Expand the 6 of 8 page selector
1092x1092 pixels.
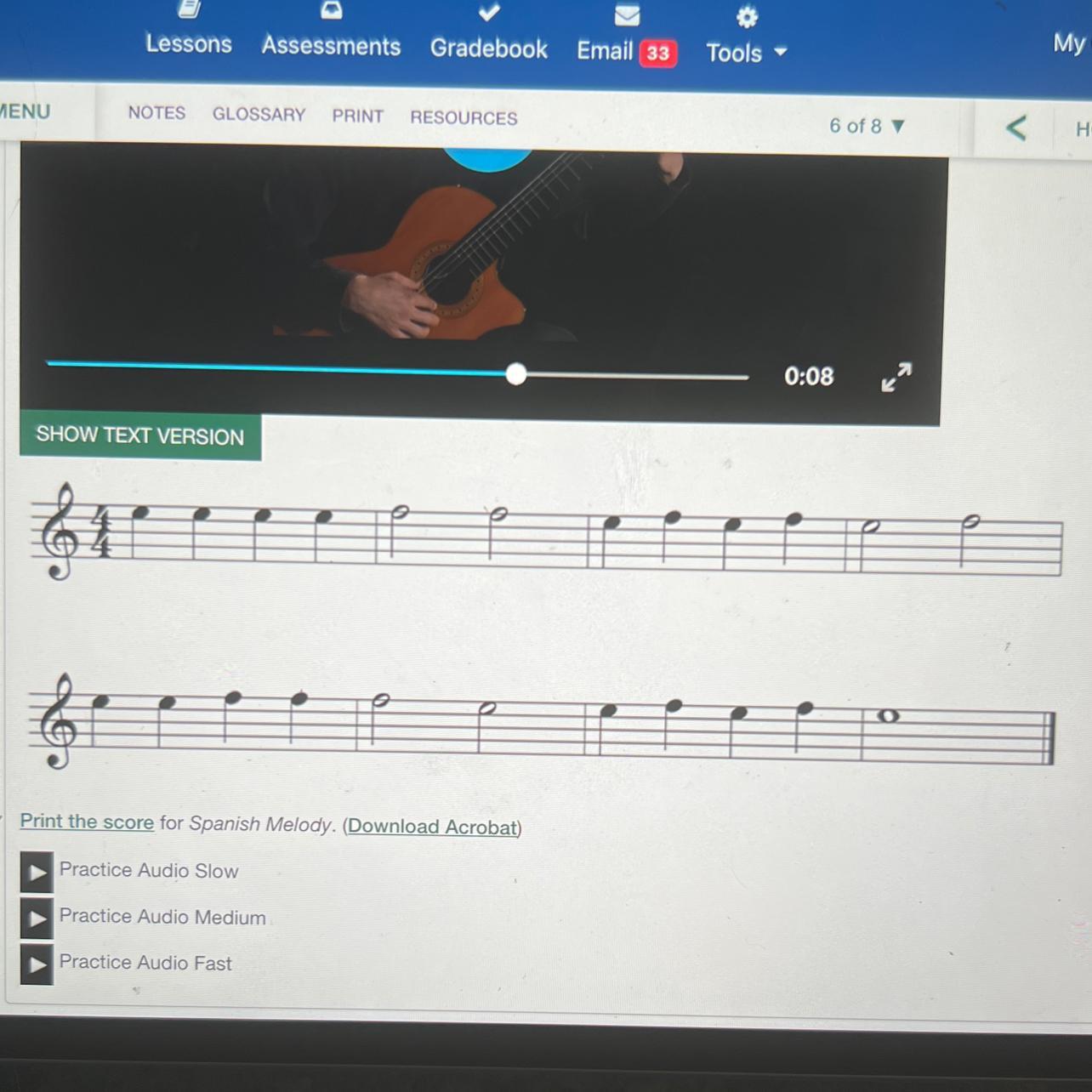pyautogui.click(x=867, y=126)
